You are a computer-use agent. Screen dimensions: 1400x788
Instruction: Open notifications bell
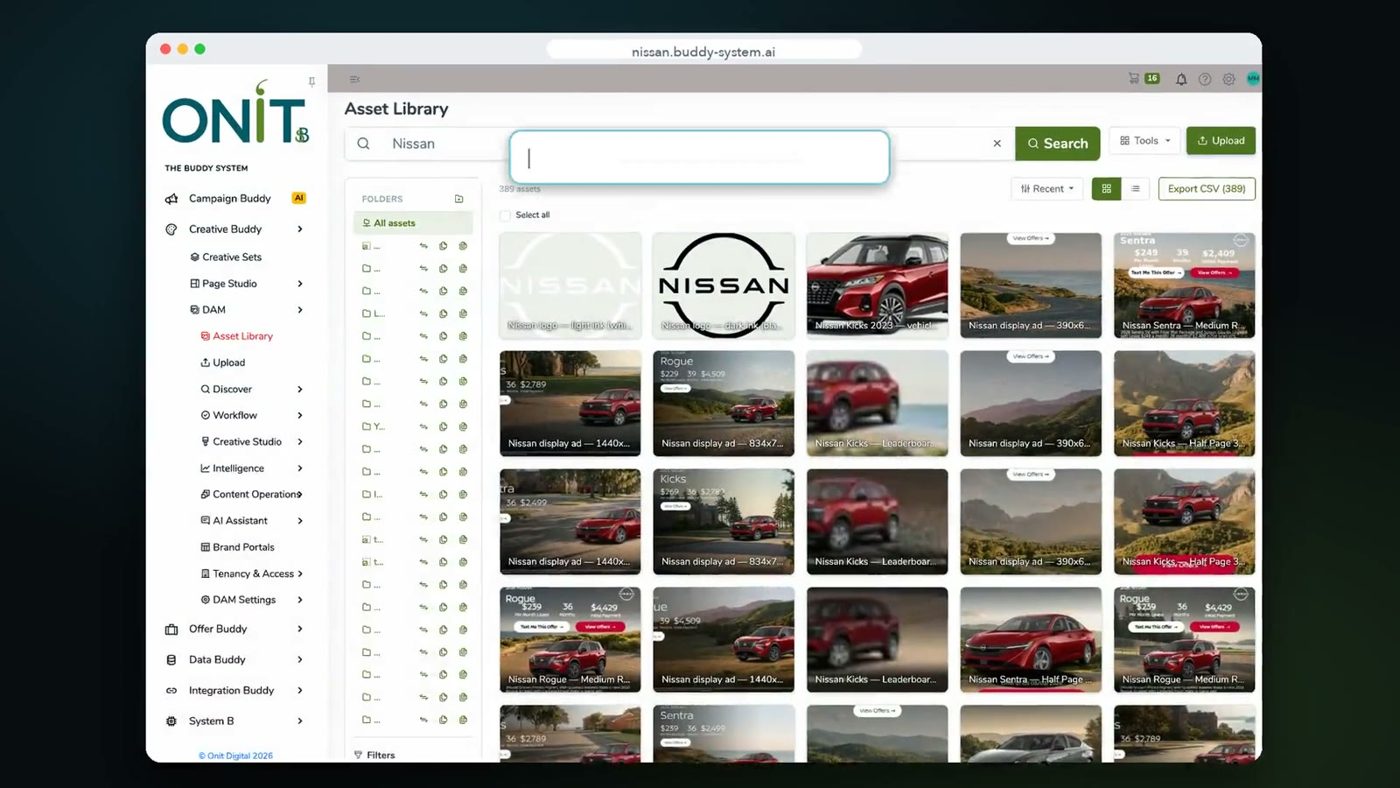pyautogui.click(x=1181, y=79)
